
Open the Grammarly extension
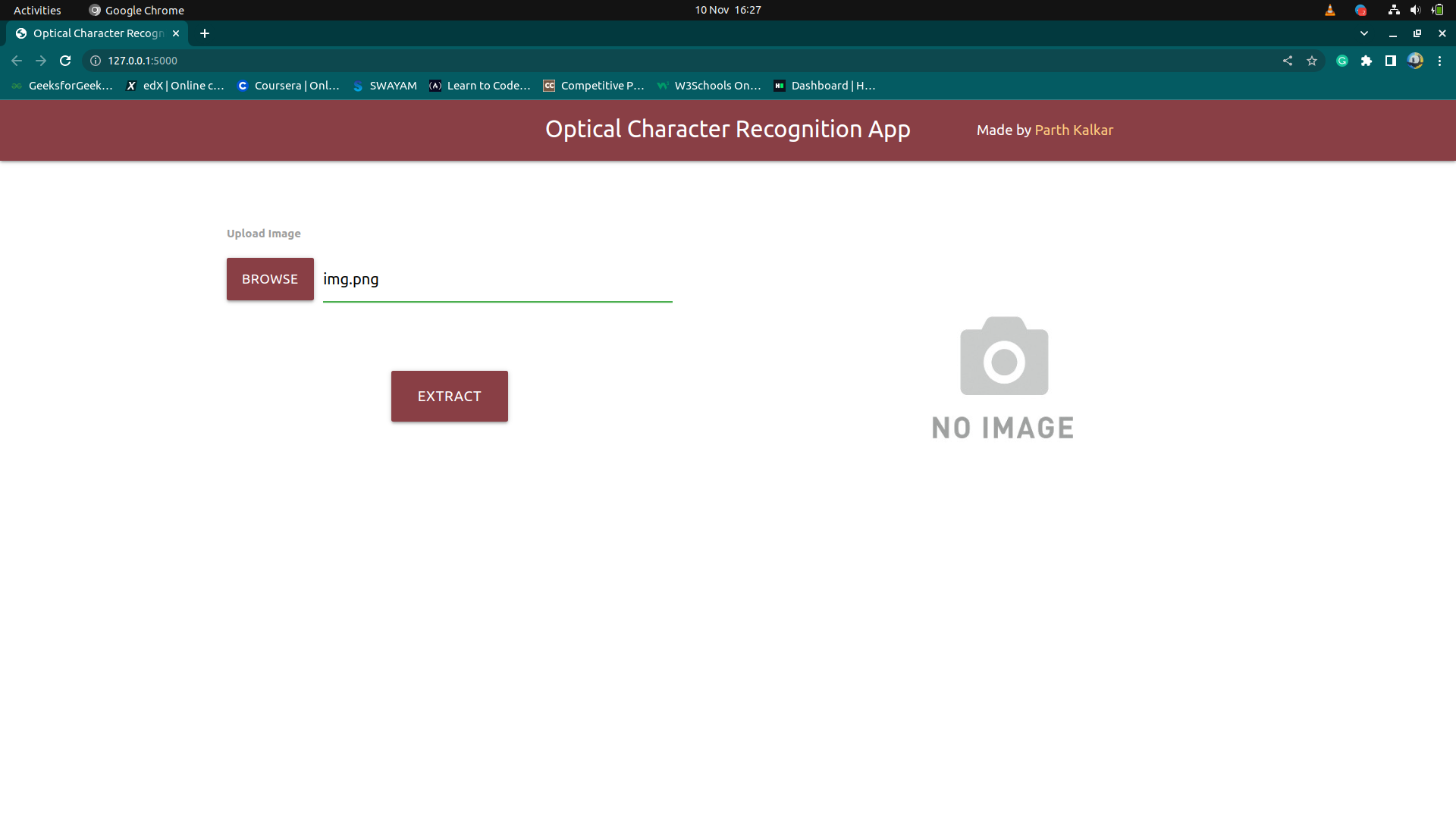click(1342, 61)
